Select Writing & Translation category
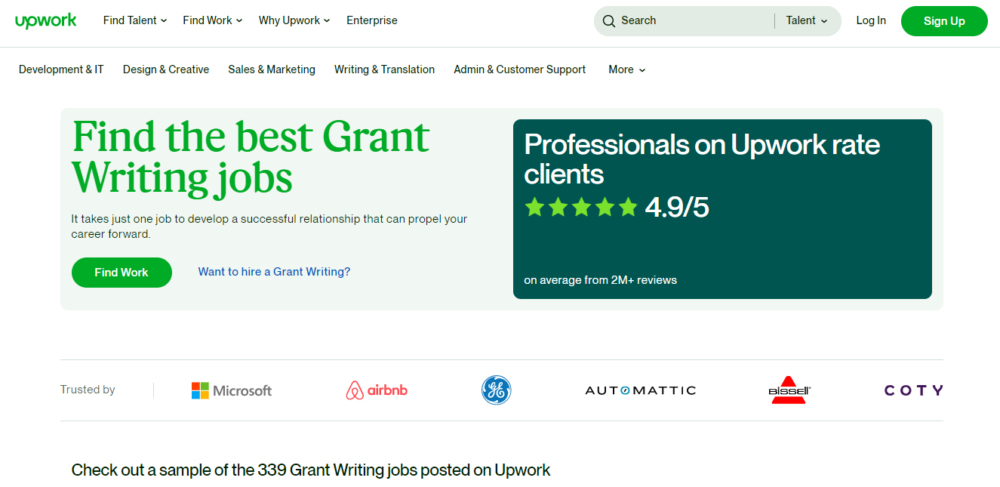This screenshot has height=487, width=1000. point(385,69)
